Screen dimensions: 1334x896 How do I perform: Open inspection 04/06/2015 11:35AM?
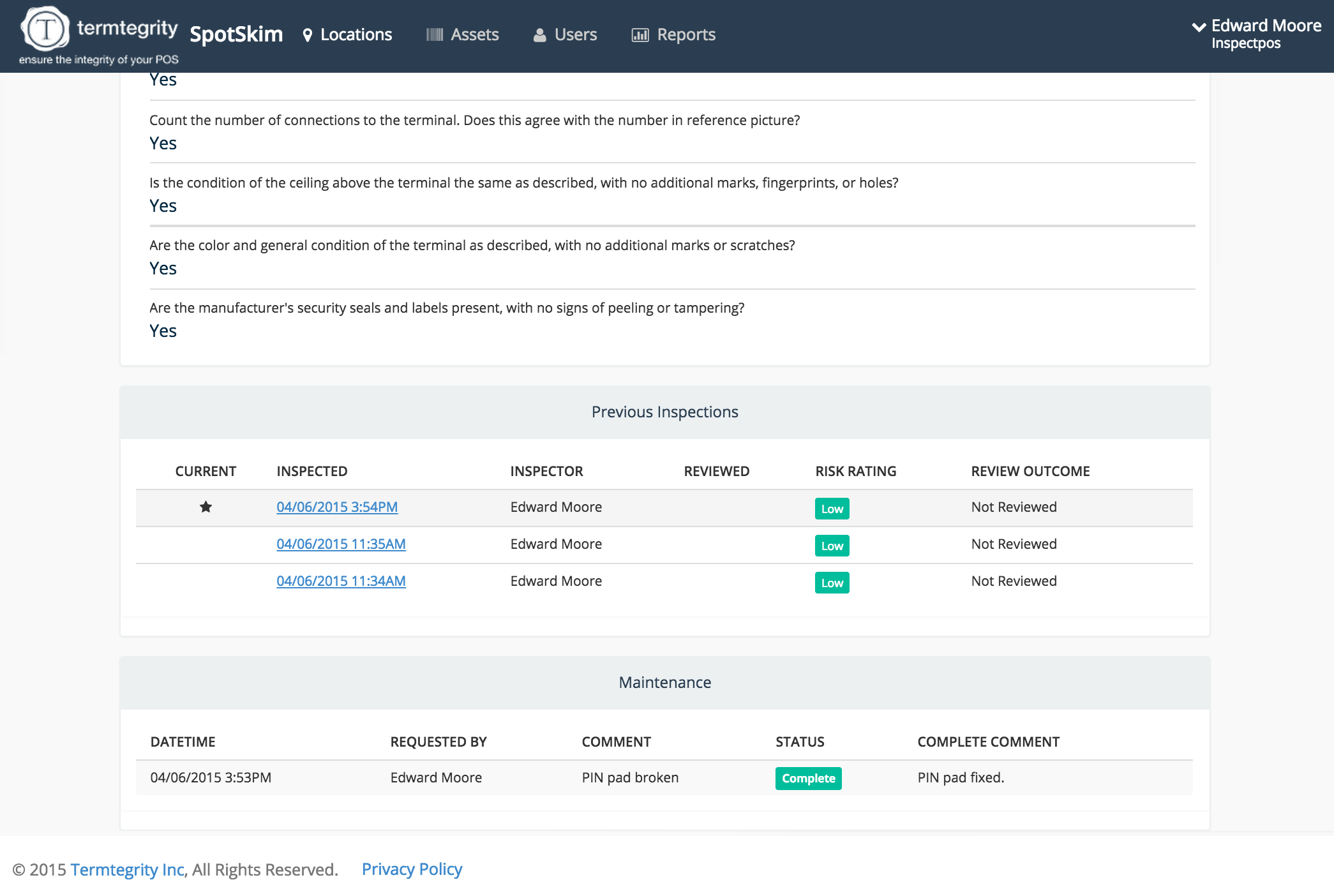[341, 544]
